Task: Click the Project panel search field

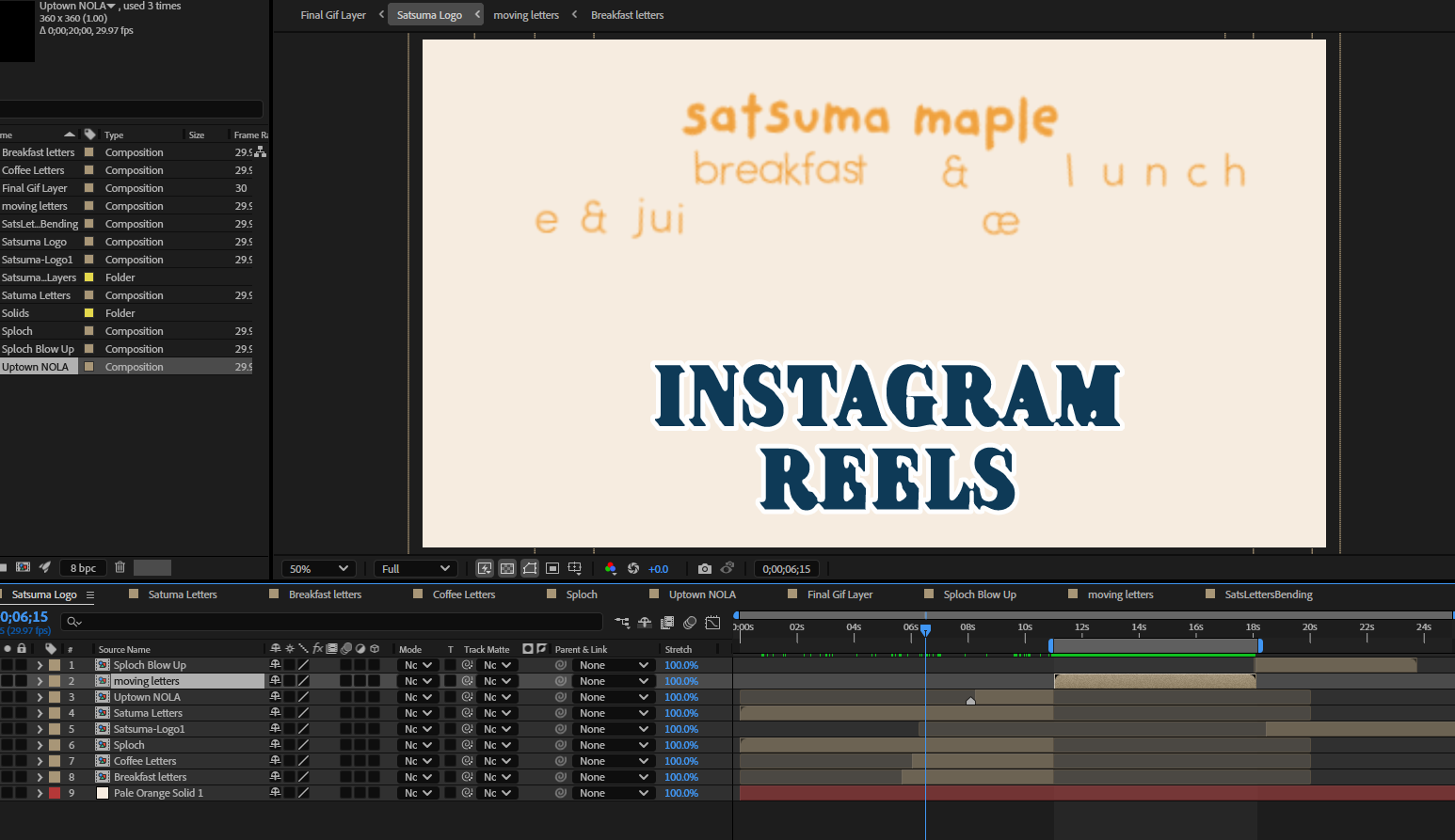Action: click(132, 109)
